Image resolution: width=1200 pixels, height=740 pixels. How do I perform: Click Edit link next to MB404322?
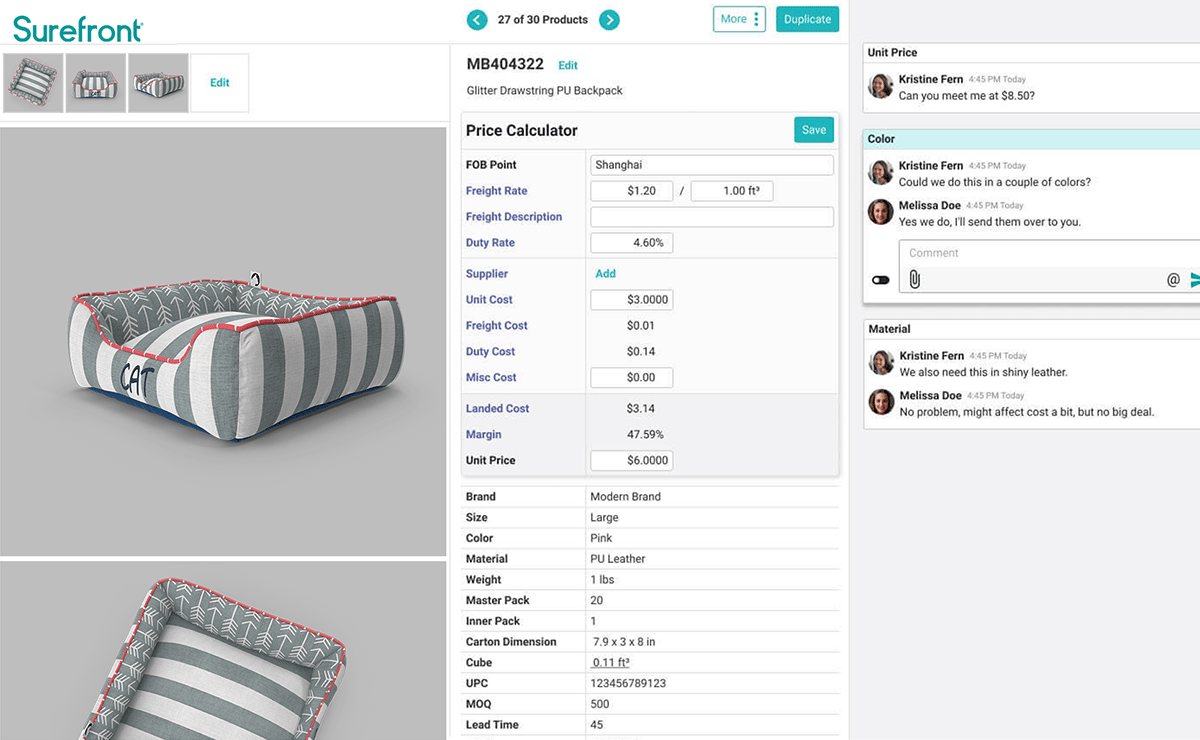[568, 66]
